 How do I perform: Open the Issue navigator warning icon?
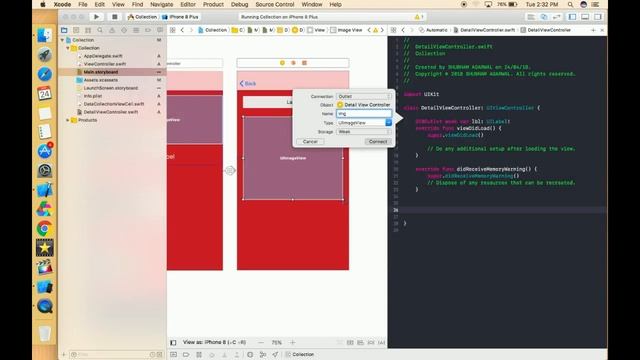(112, 30)
